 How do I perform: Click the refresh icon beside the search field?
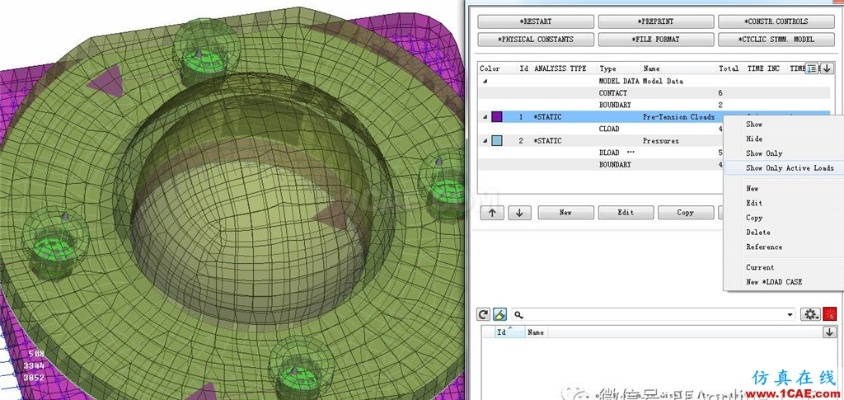tap(482, 314)
